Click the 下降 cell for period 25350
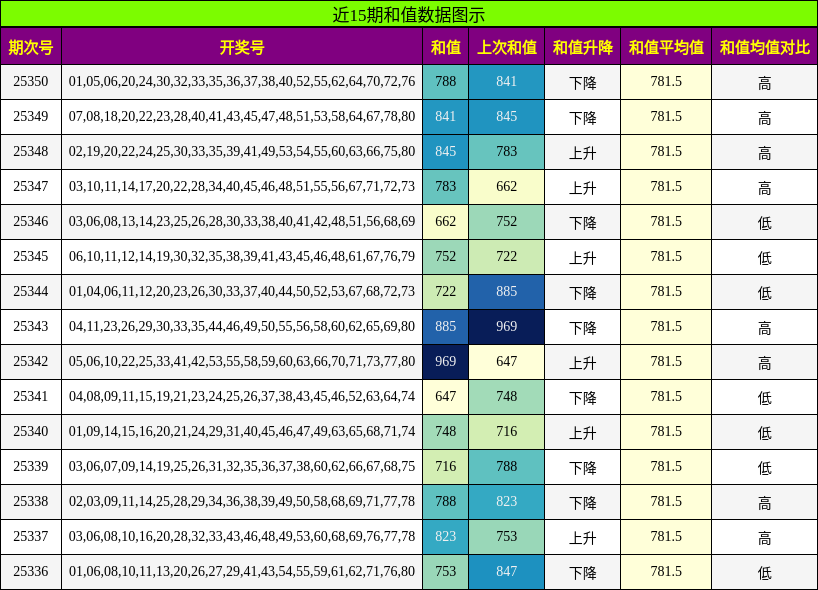Viewport: 818px width, 590px height. 581,82
